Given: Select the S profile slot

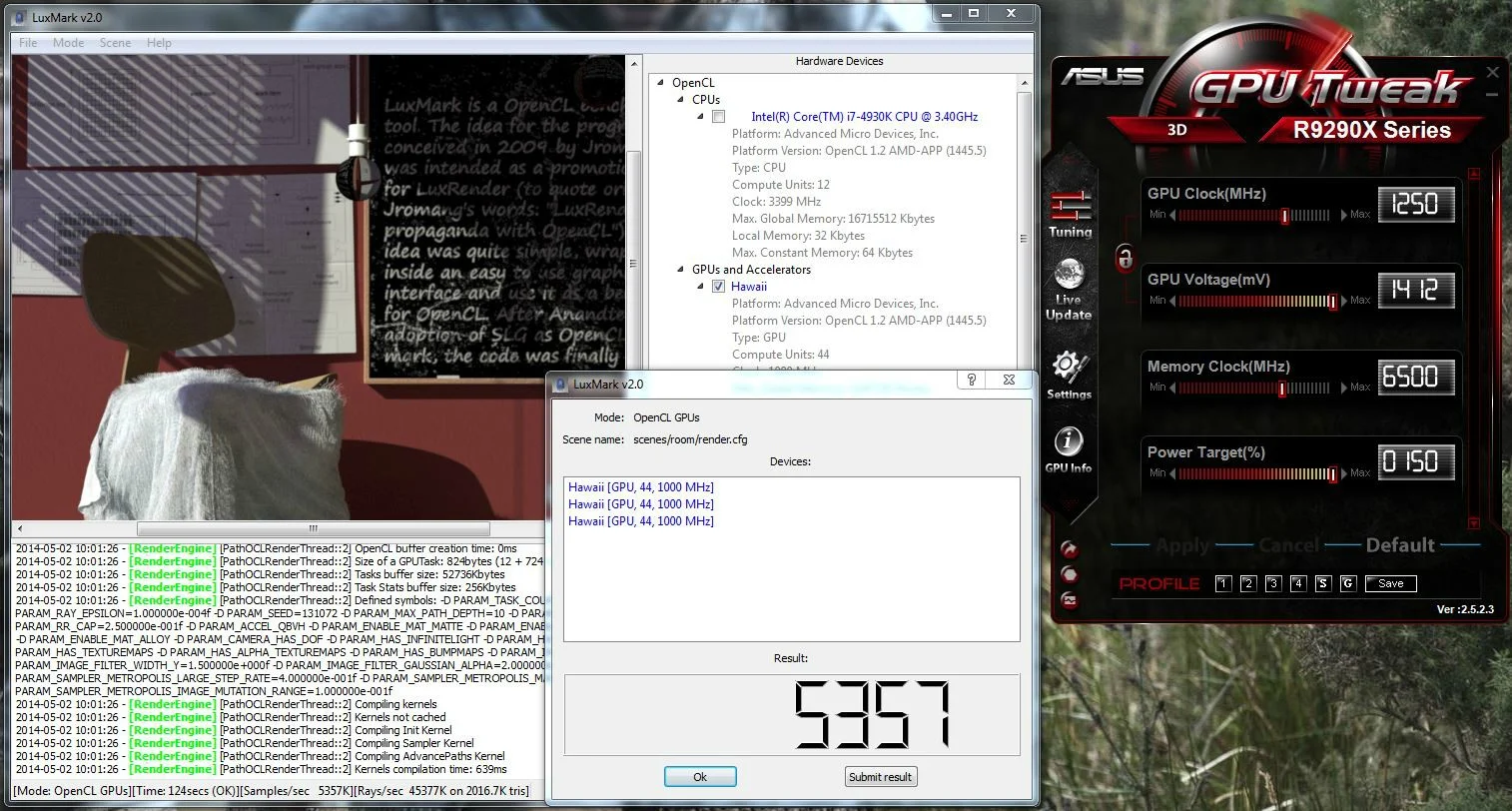Looking at the screenshot, I should [x=1323, y=583].
